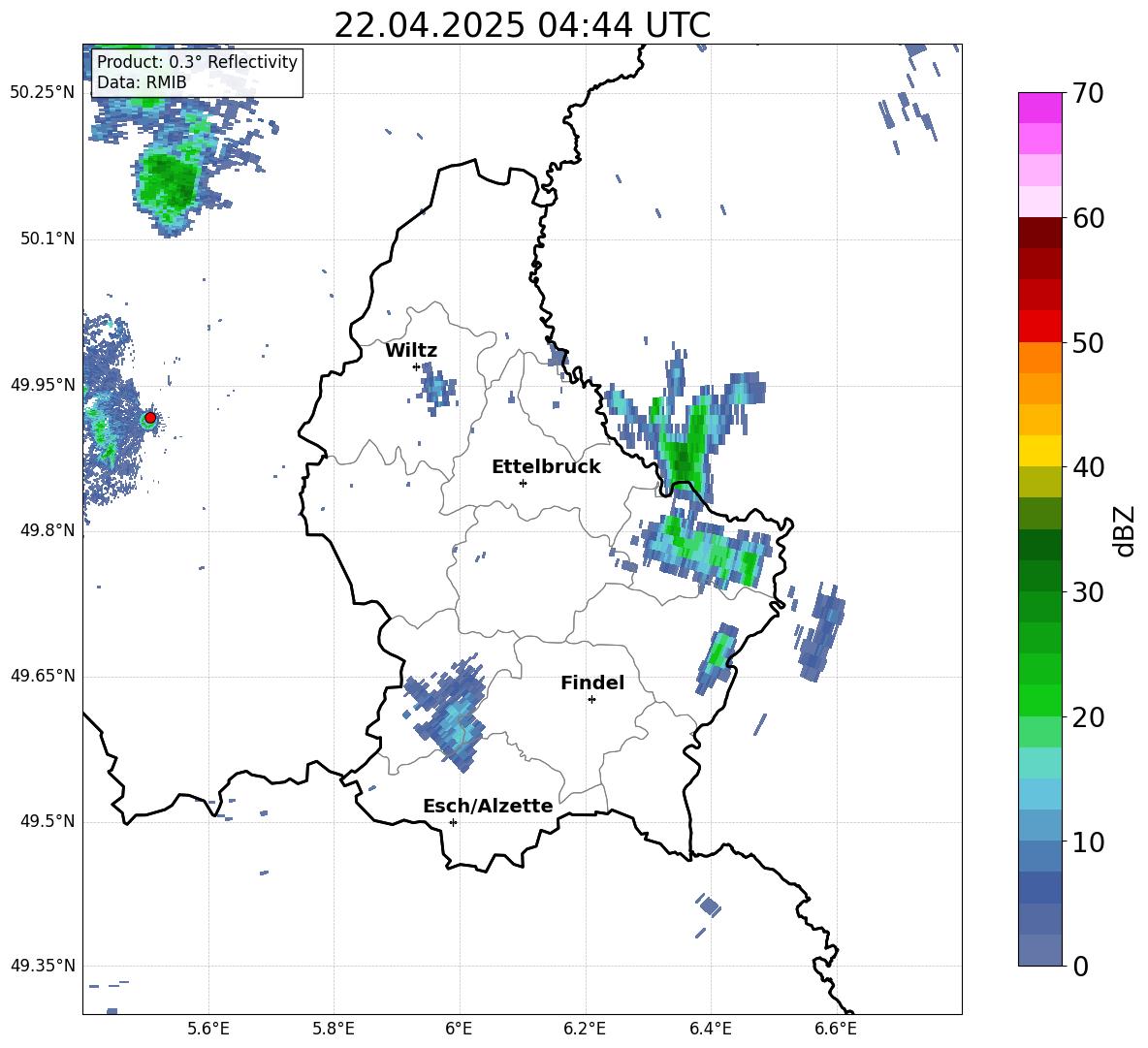Click the 49.65°N latitude label
Image resolution: width=1148 pixels, height=1048 pixels.
(44, 676)
